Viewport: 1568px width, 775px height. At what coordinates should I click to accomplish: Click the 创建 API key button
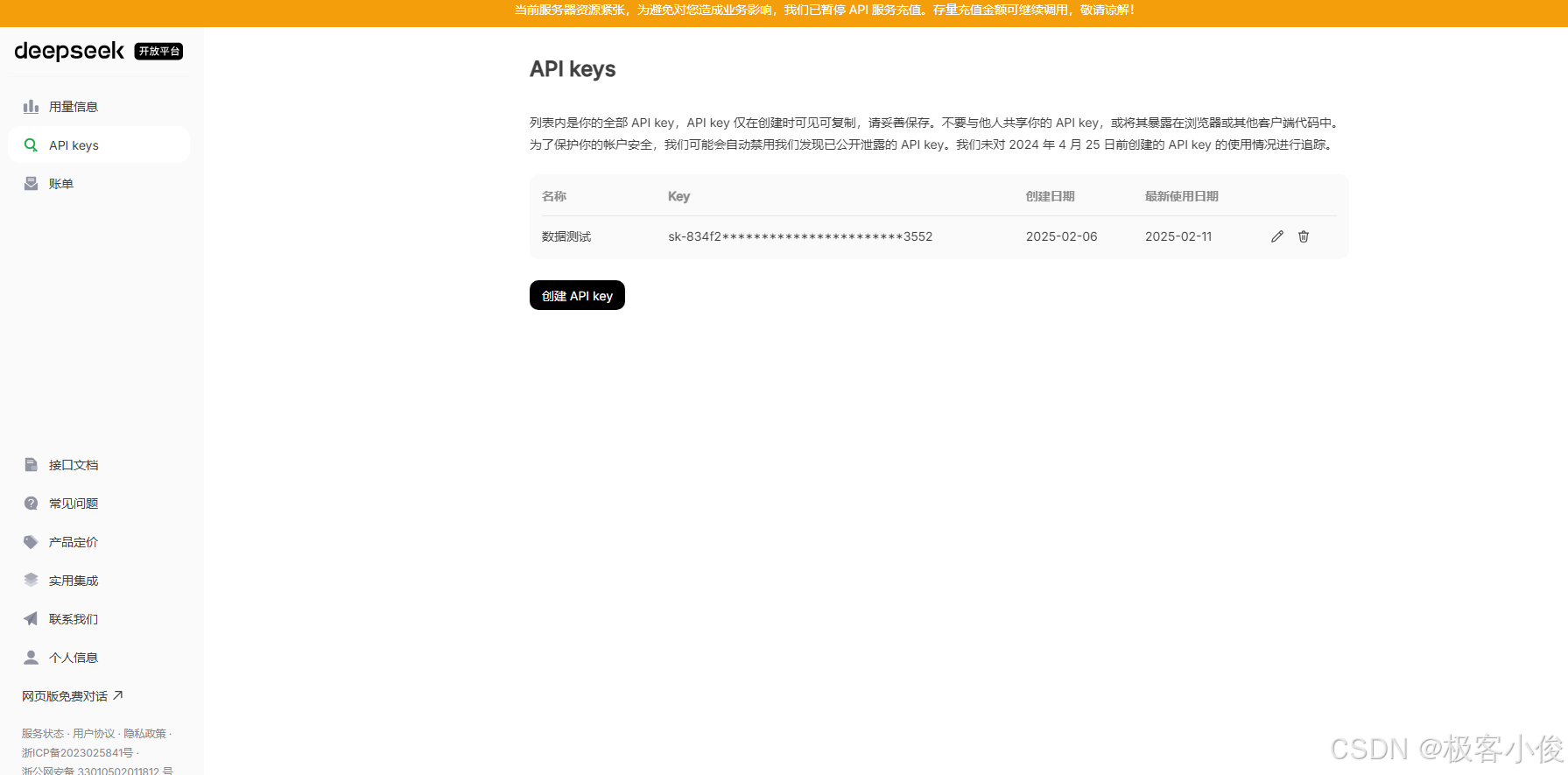pyautogui.click(x=577, y=295)
